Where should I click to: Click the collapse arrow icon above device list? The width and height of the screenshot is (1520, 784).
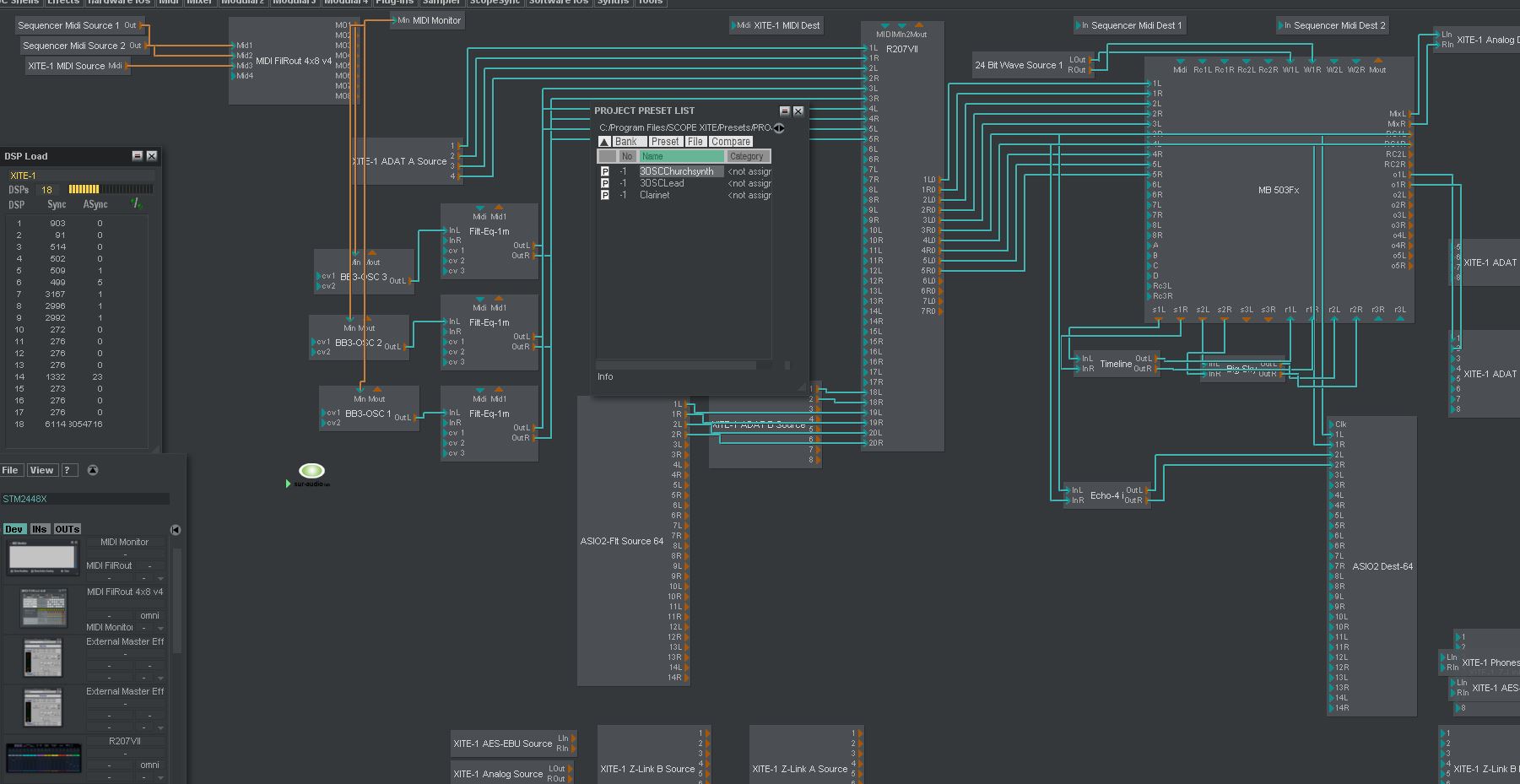click(175, 530)
